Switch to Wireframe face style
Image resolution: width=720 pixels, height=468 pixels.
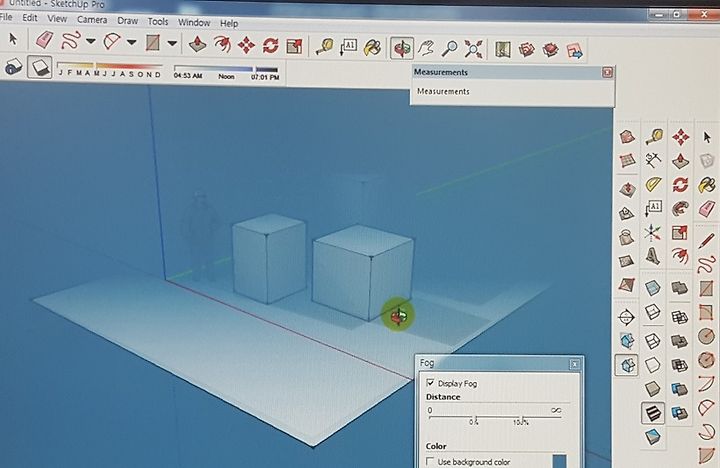pos(652,341)
